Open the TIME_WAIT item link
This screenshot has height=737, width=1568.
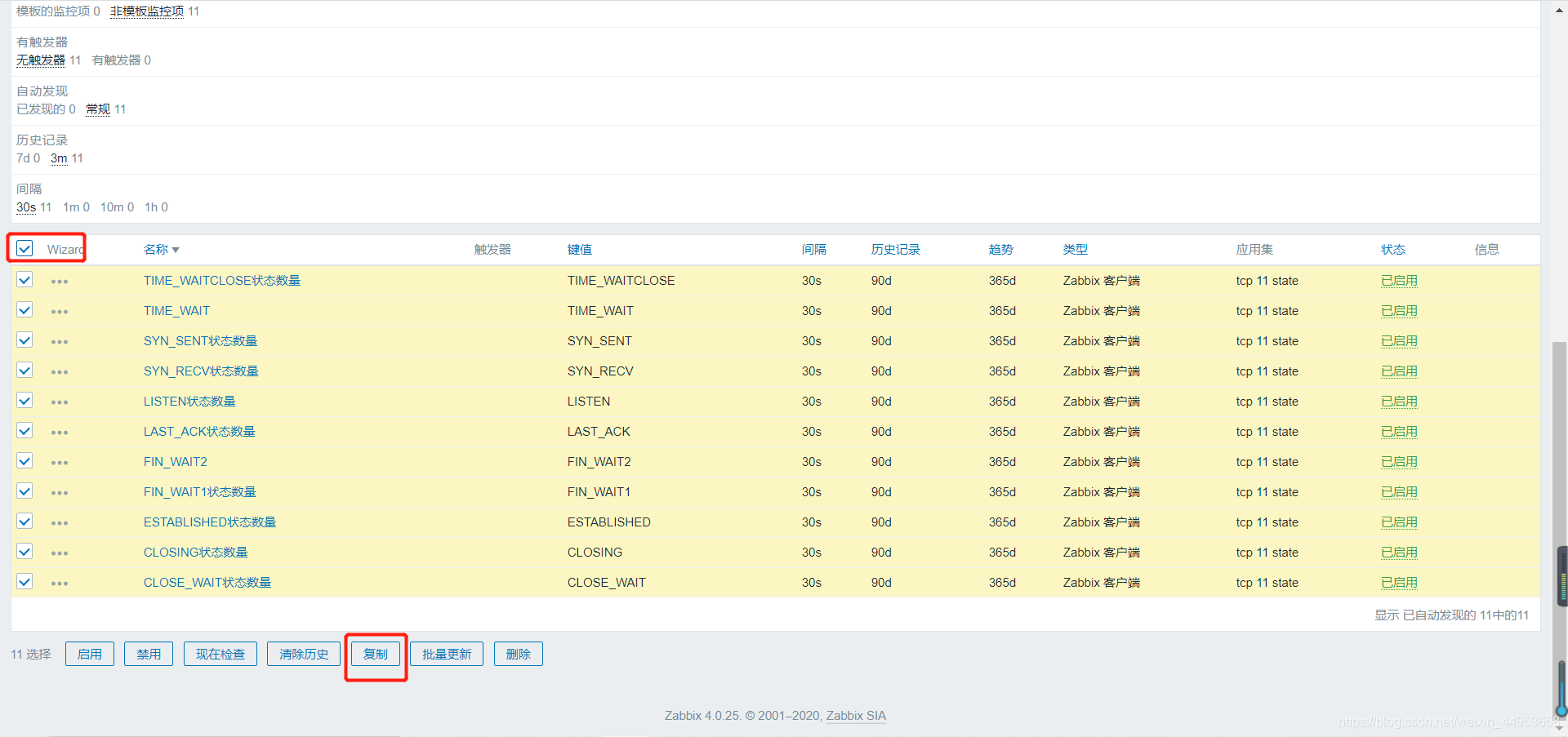[x=176, y=311]
